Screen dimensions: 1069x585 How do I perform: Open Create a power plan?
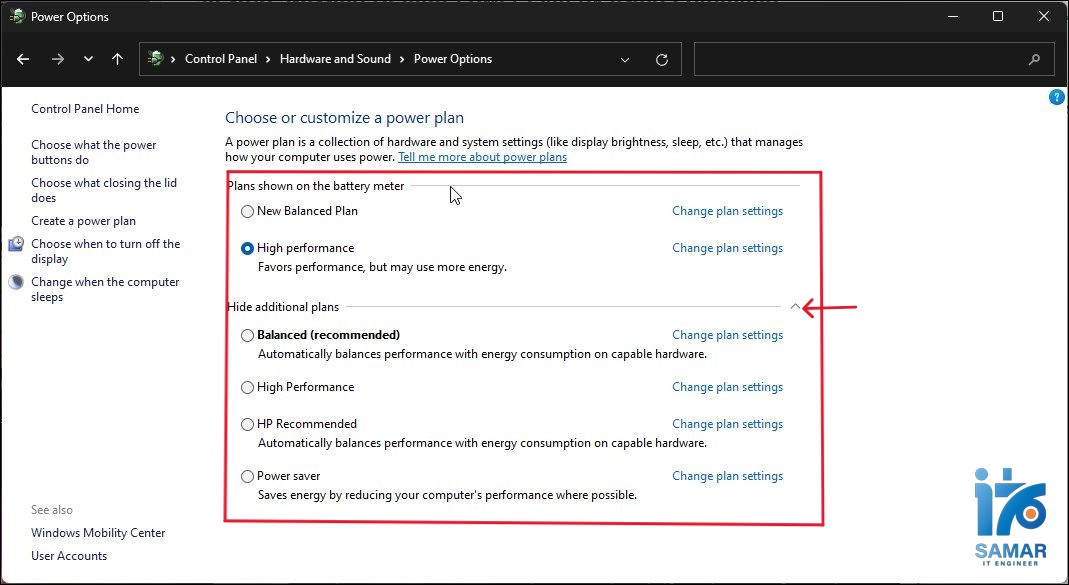(83, 221)
